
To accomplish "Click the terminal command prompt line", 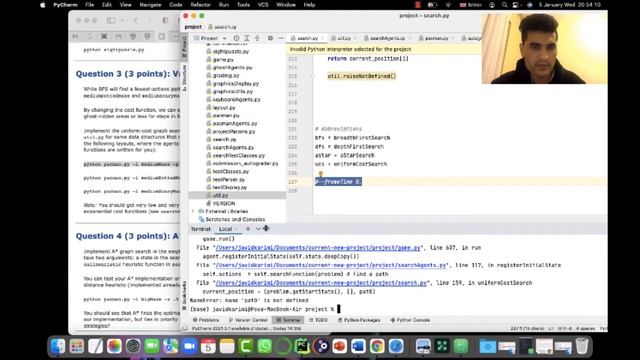I will pos(264,309).
